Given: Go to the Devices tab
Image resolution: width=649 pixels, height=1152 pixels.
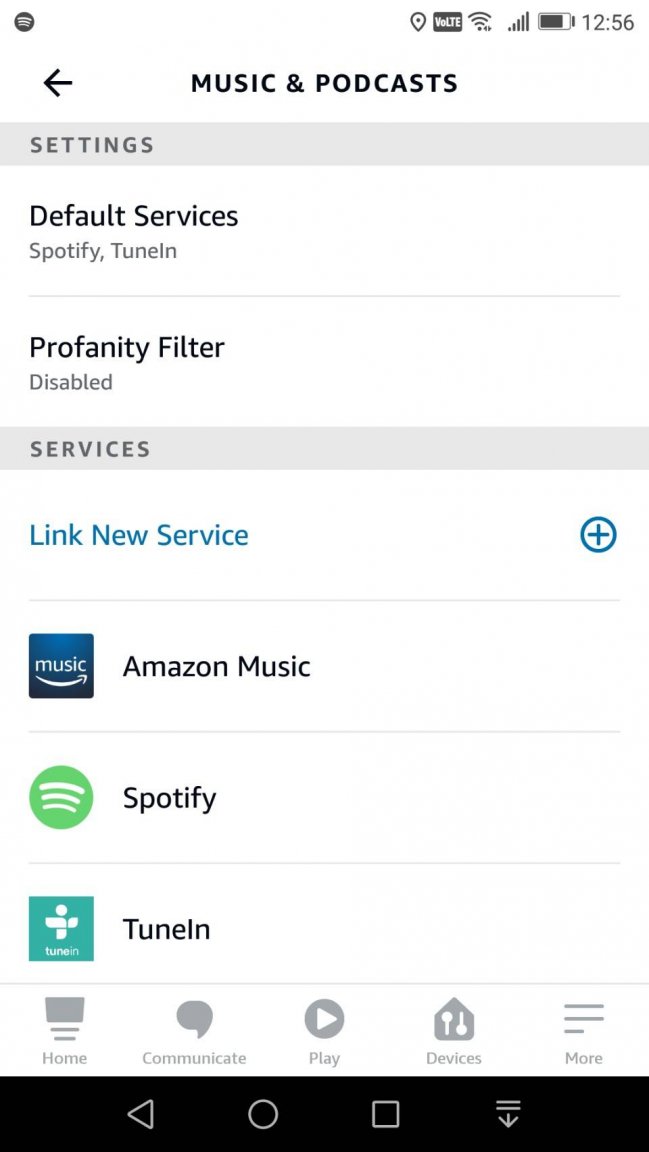Looking at the screenshot, I should coord(454,1032).
